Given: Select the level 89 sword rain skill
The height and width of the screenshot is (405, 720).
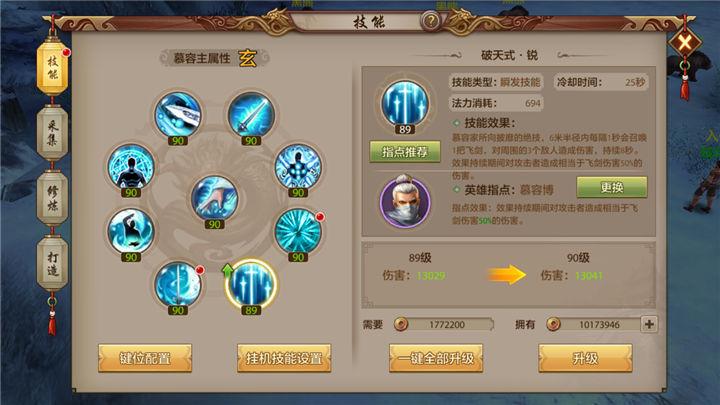Looking at the screenshot, I should (x=251, y=285).
